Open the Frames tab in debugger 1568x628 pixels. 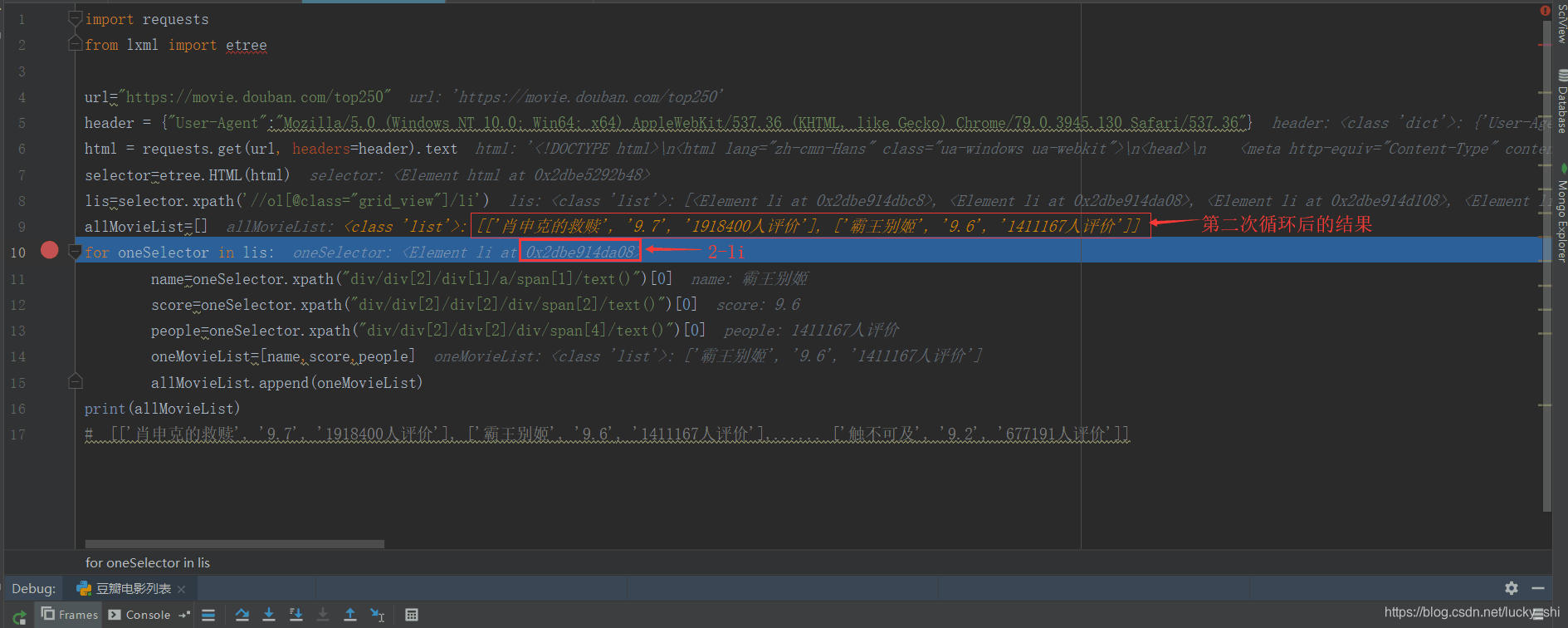click(x=70, y=615)
